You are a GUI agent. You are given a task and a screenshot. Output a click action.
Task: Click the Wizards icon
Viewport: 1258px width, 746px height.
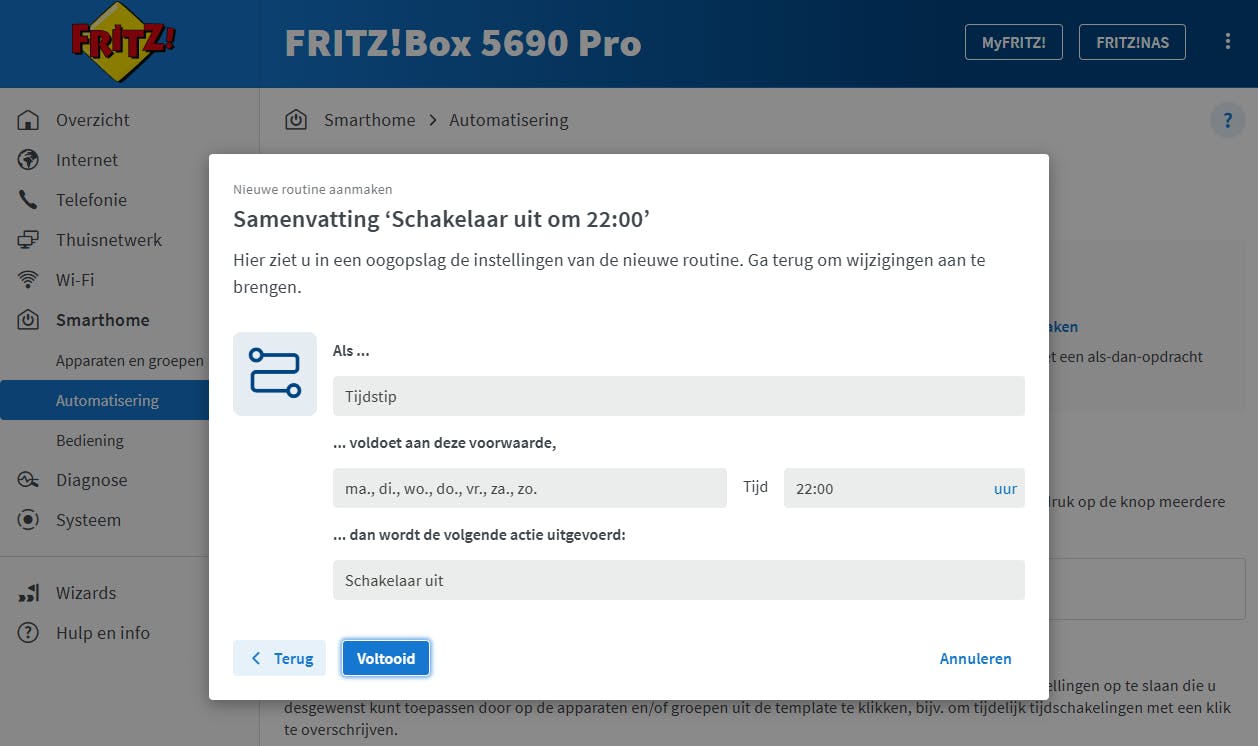pos(28,593)
